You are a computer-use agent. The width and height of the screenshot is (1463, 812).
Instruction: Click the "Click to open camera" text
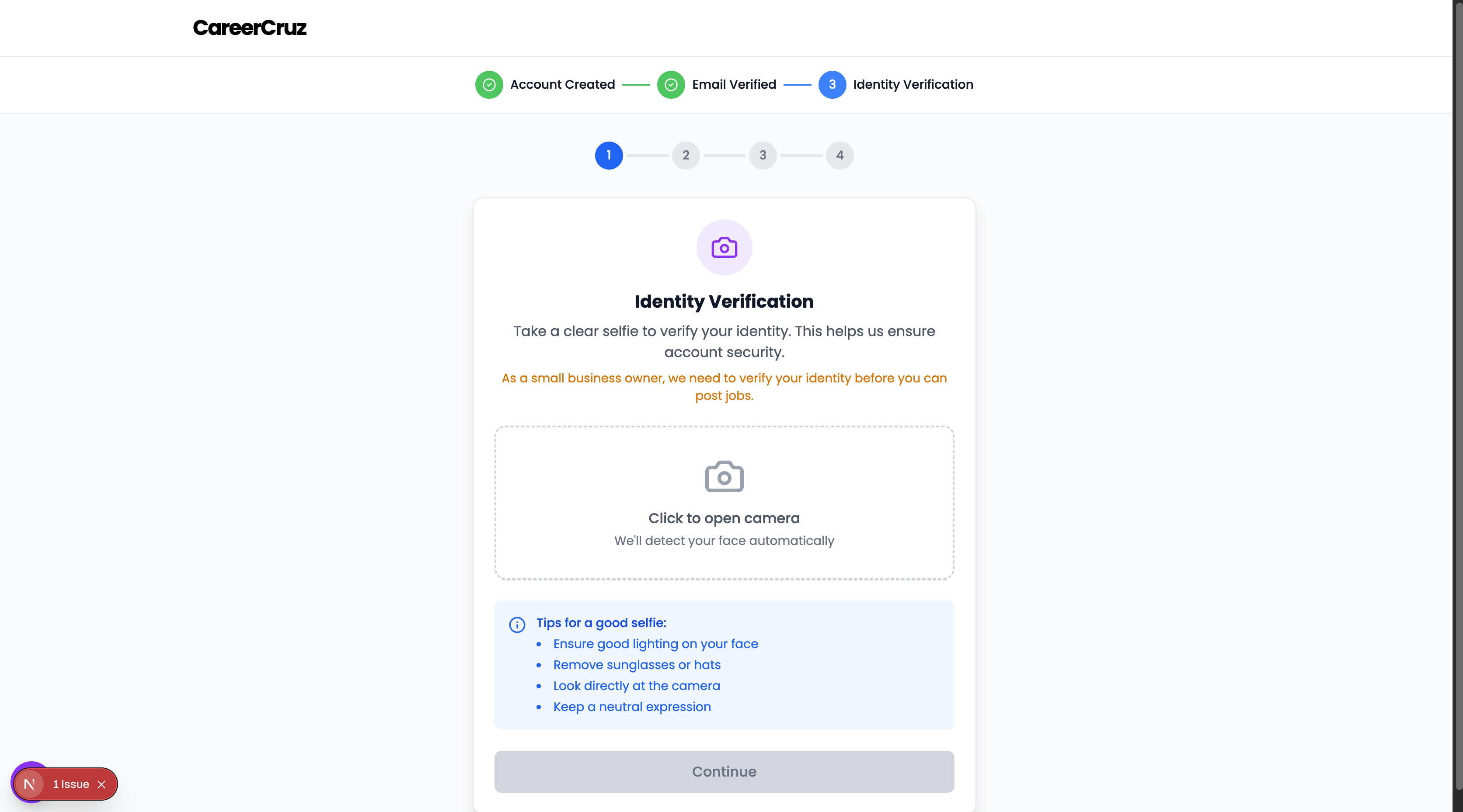point(724,518)
